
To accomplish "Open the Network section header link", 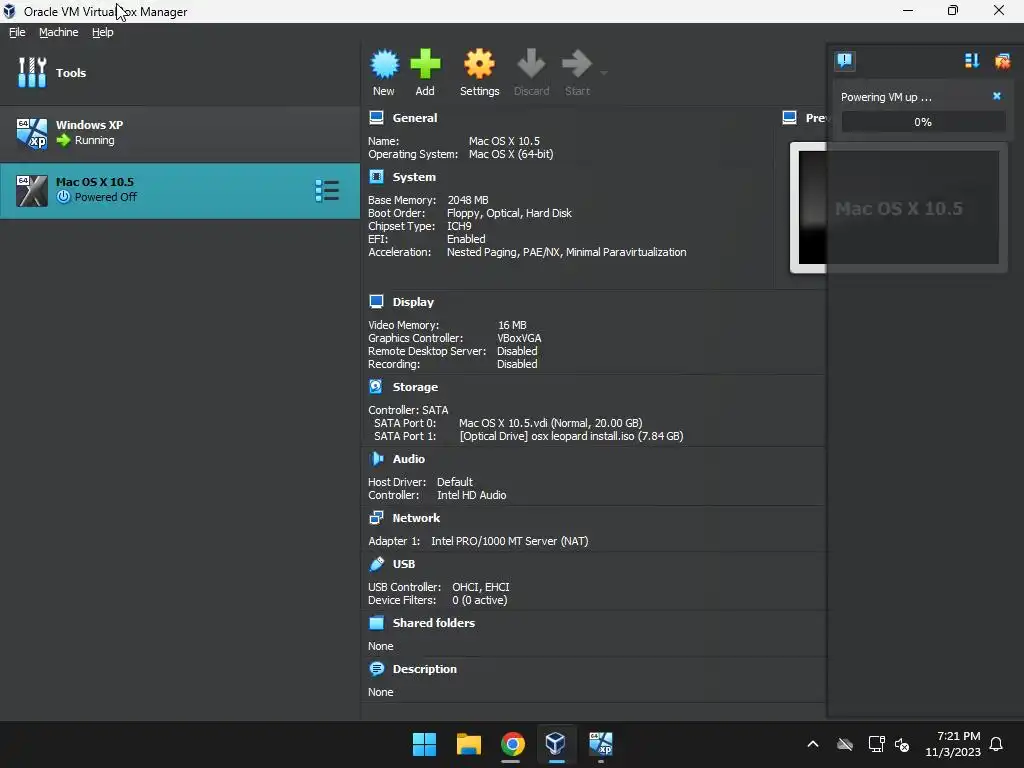I will coord(416,518).
